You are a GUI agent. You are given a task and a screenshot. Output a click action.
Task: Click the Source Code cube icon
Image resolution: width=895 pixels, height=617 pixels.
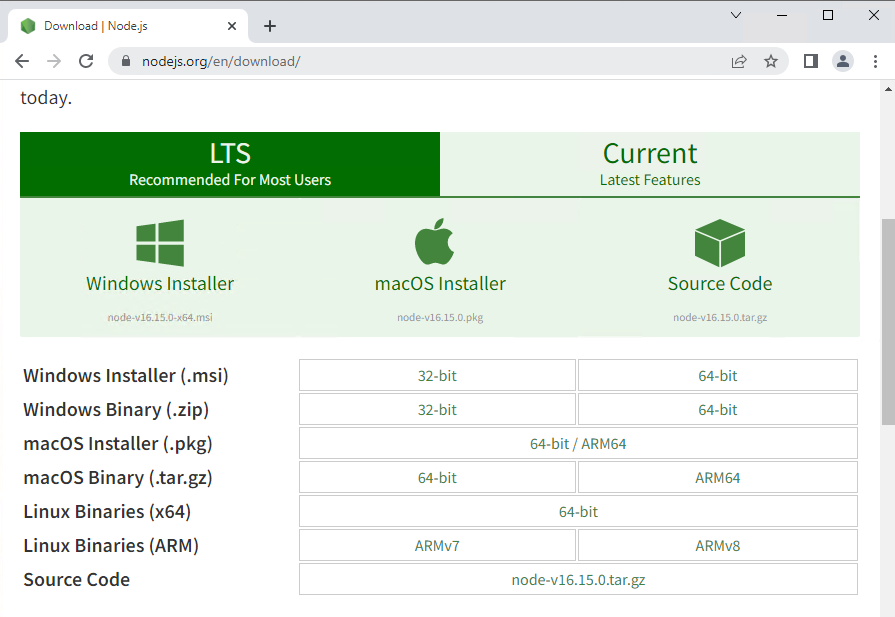(720, 243)
